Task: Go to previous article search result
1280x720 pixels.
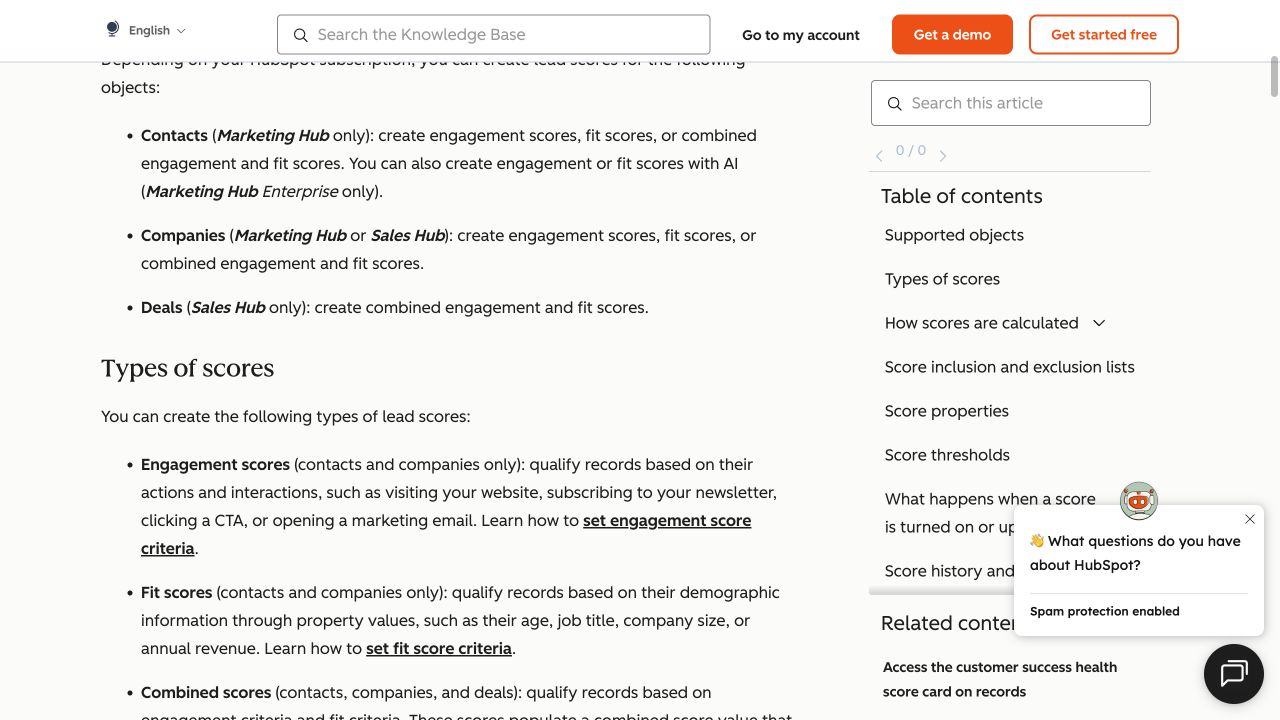Action: tap(879, 155)
